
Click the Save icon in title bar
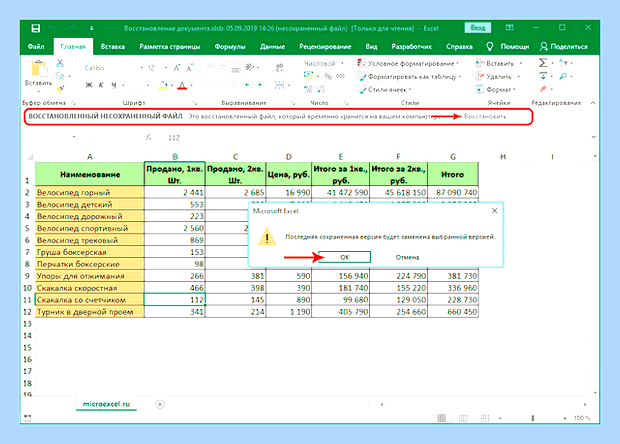pos(36,28)
